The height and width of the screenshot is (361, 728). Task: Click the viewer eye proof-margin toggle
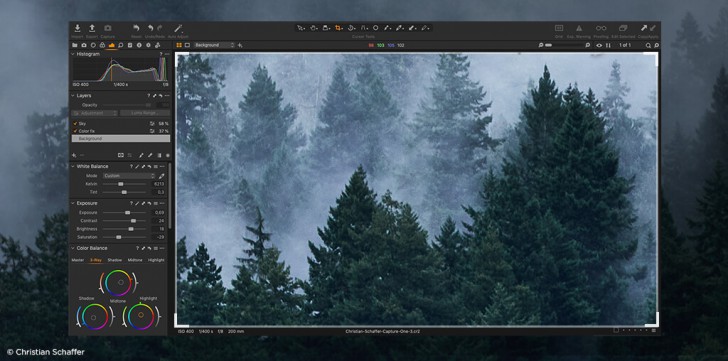point(599,45)
